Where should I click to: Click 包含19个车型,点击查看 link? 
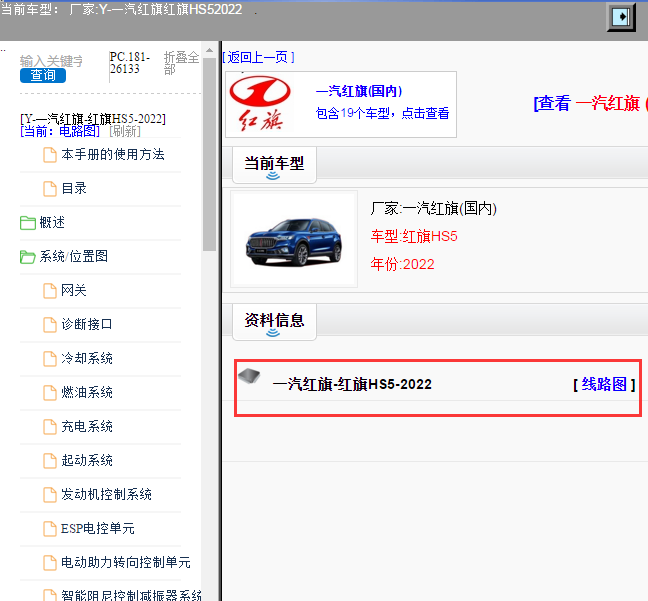click(382, 113)
